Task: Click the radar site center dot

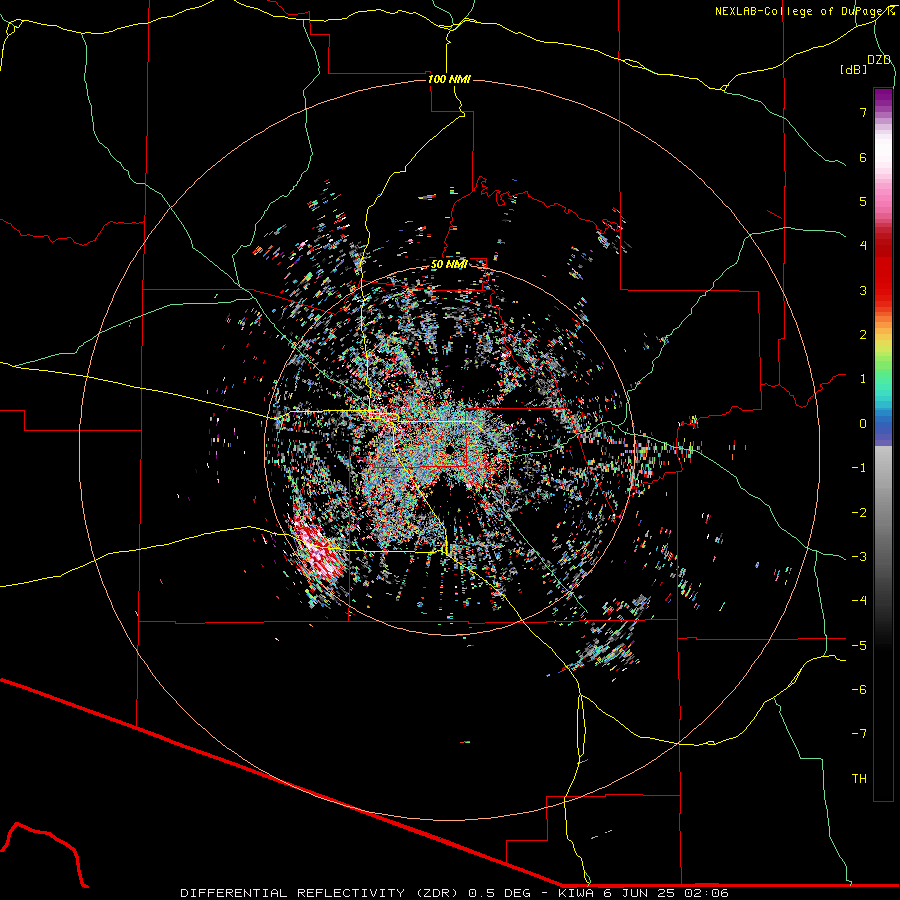Action: click(451, 449)
